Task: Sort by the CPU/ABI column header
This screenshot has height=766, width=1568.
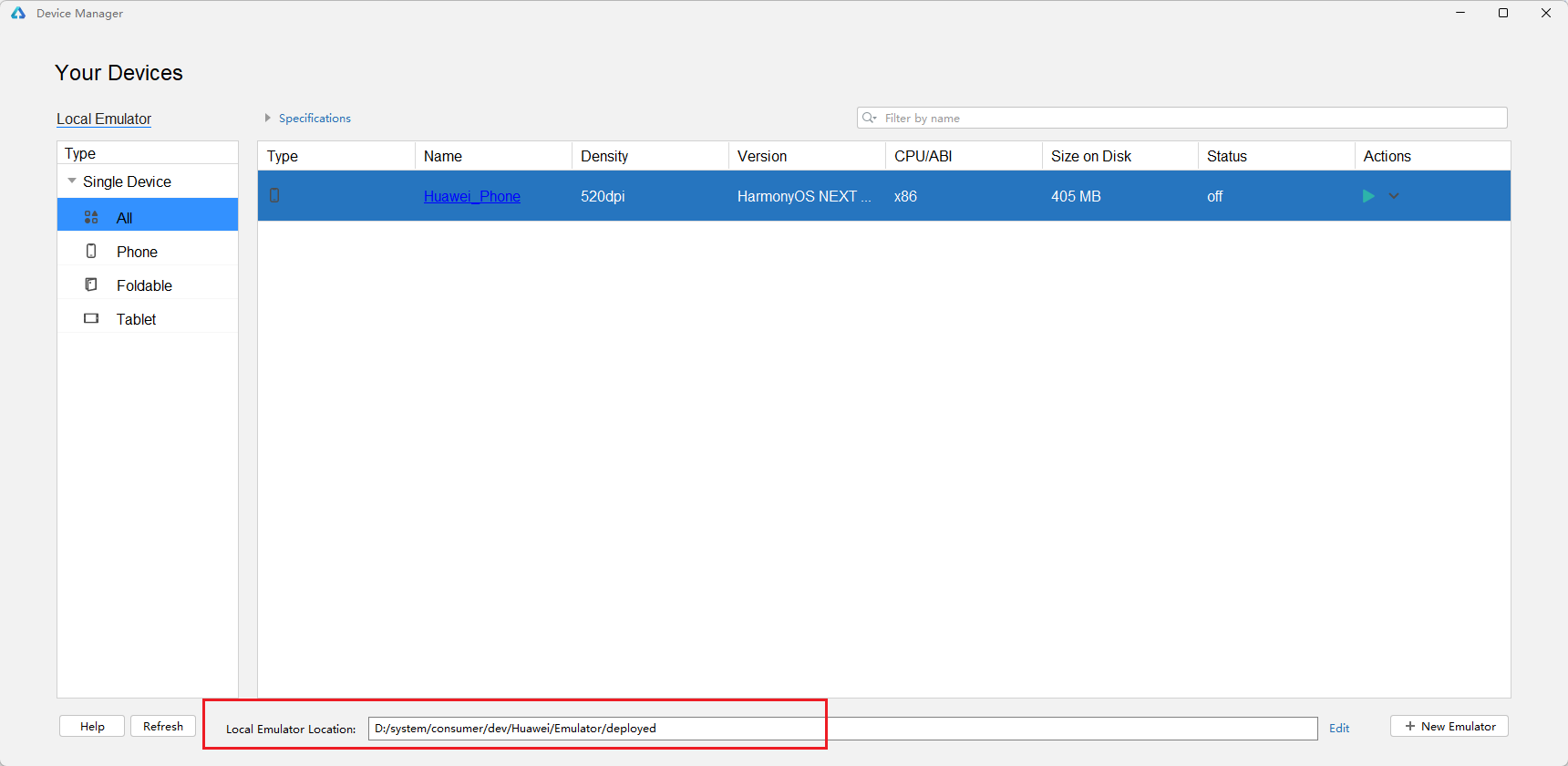Action: tap(964, 156)
